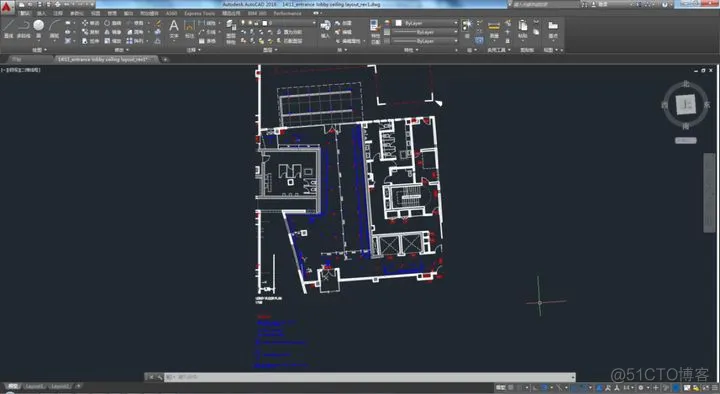Viewport: 720px width, 394px height.
Task: Toggle ribbon minimize button after Performance tab
Action: pyautogui.click(x=316, y=13)
